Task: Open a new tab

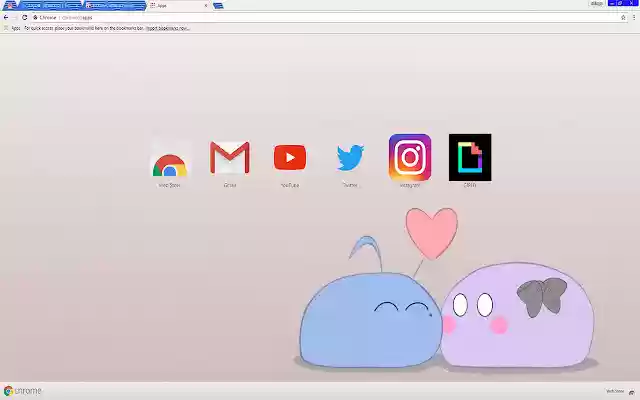Action: (218, 6)
